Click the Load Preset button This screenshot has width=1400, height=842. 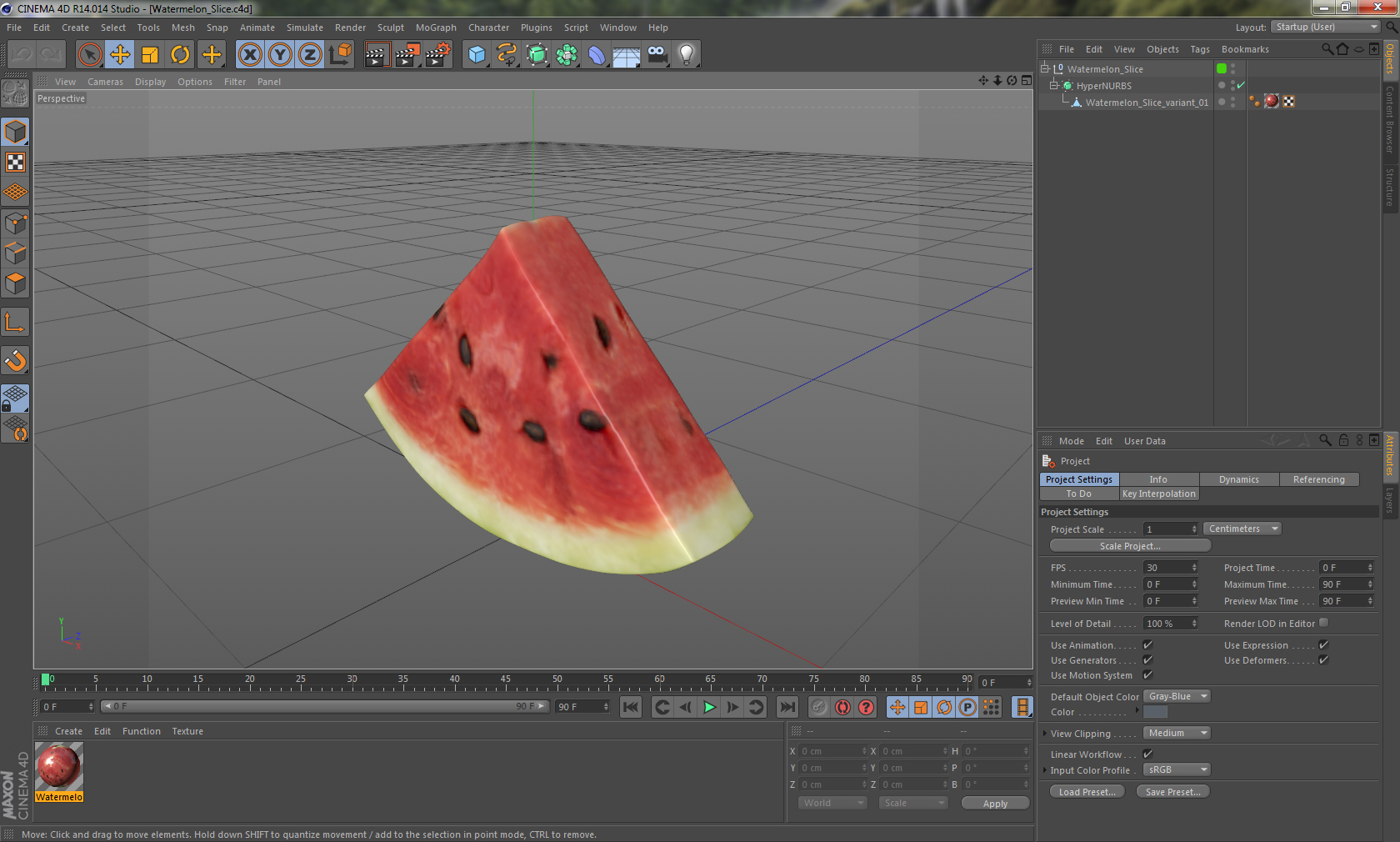[1087, 792]
